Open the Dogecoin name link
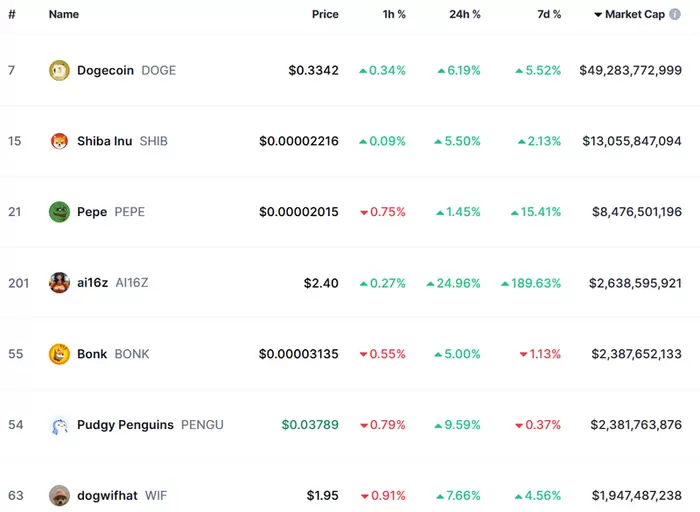 point(105,71)
